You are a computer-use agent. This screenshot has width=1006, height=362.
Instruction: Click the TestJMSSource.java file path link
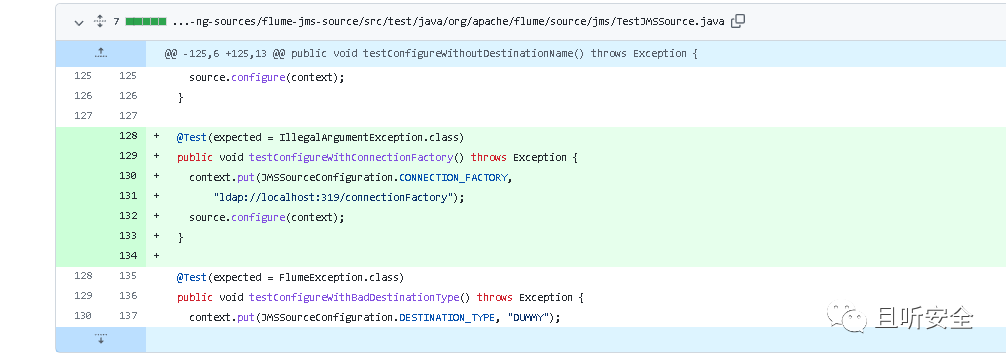coord(449,22)
